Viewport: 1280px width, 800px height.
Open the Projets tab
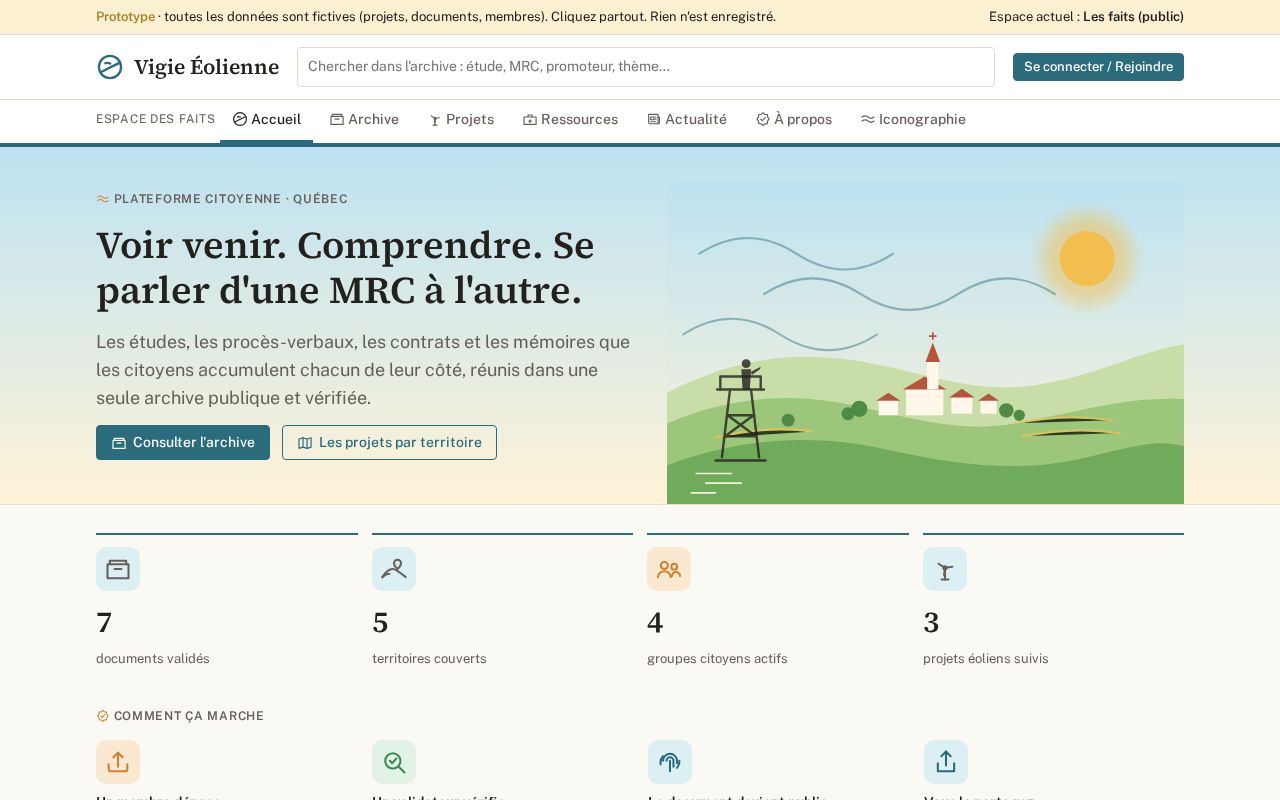click(x=461, y=120)
